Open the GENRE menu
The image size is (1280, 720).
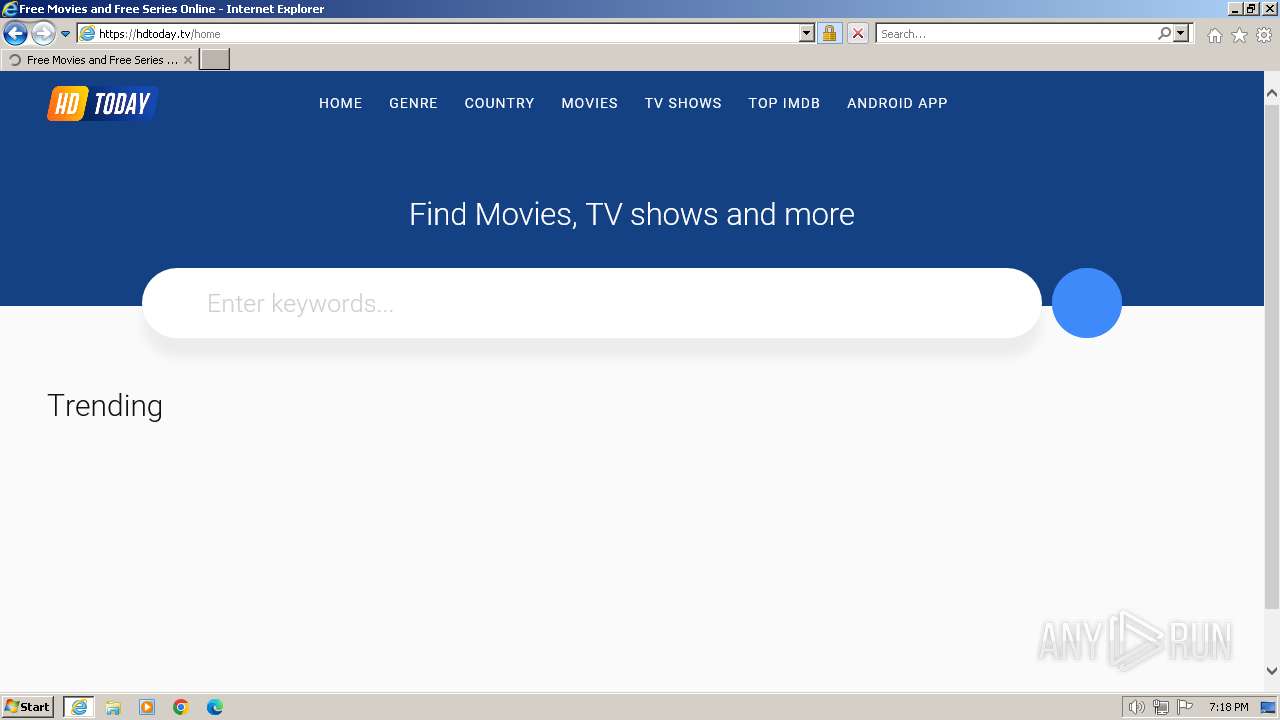(413, 103)
